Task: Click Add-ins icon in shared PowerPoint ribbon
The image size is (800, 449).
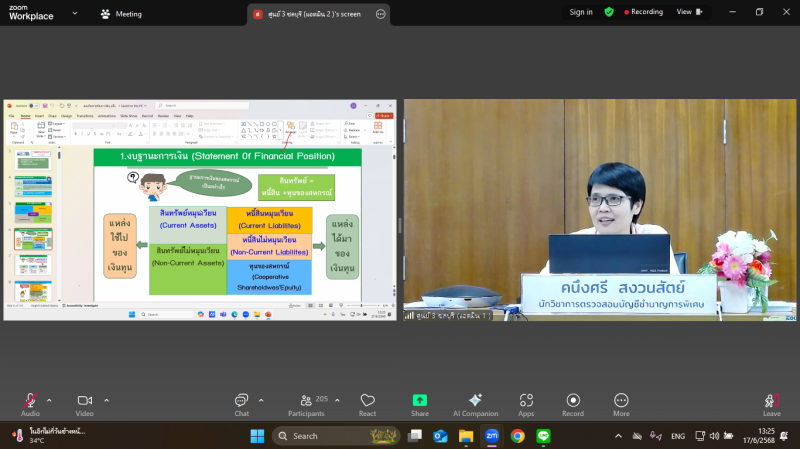Action: (378, 128)
